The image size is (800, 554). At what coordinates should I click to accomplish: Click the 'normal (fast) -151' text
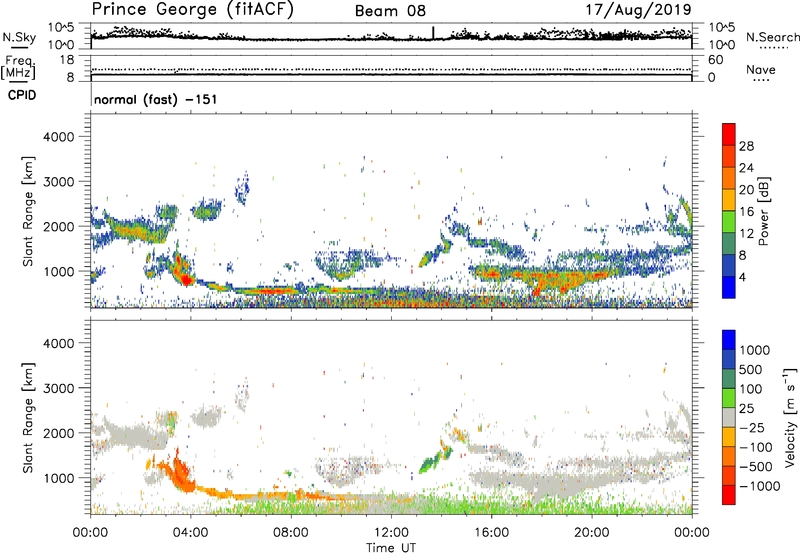156,99
